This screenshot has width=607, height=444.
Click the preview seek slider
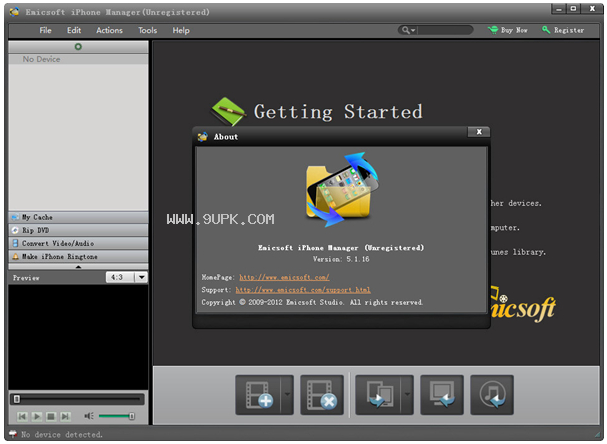pos(77,399)
